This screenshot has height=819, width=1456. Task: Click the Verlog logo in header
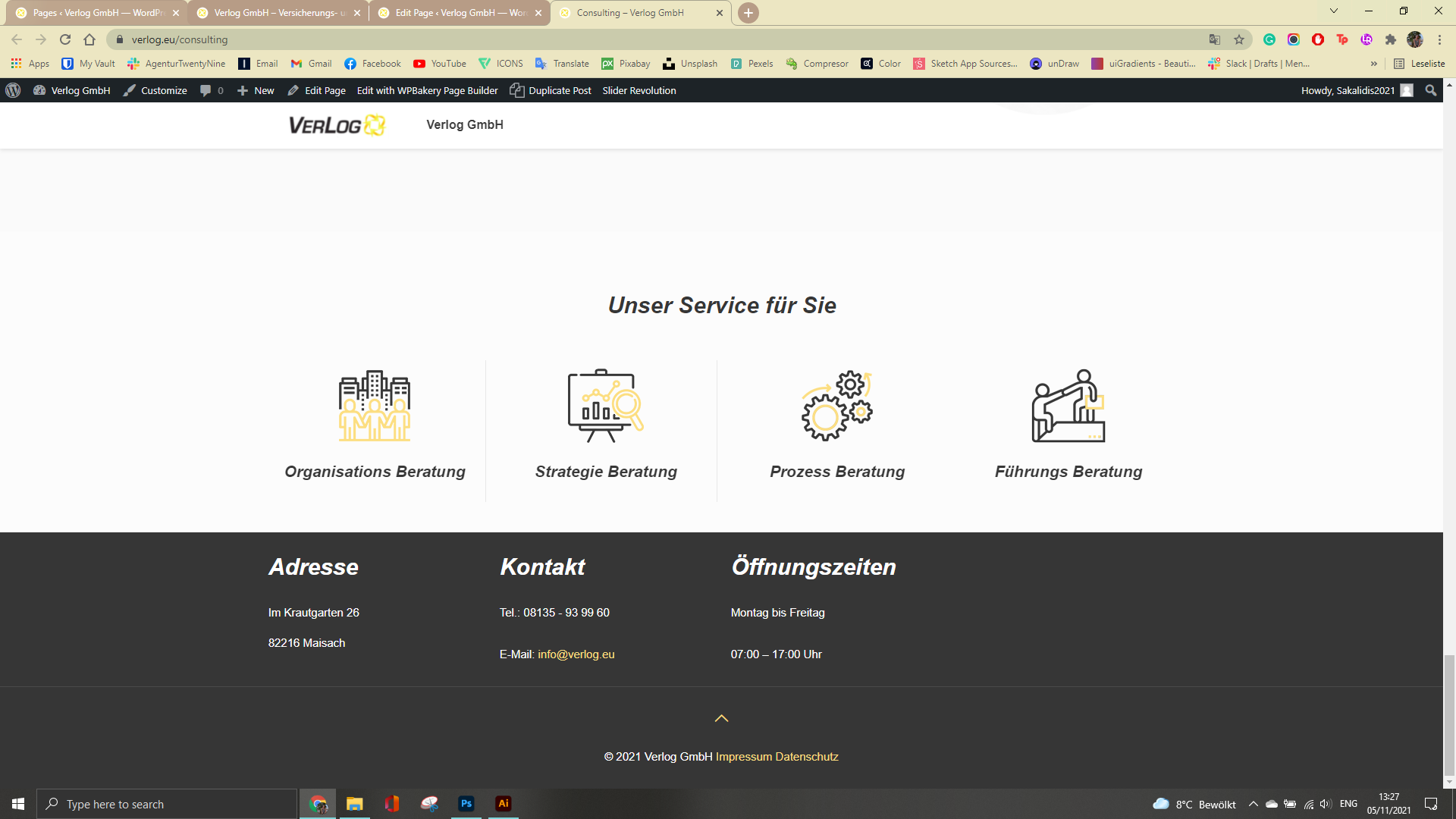click(x=337, y=125)
